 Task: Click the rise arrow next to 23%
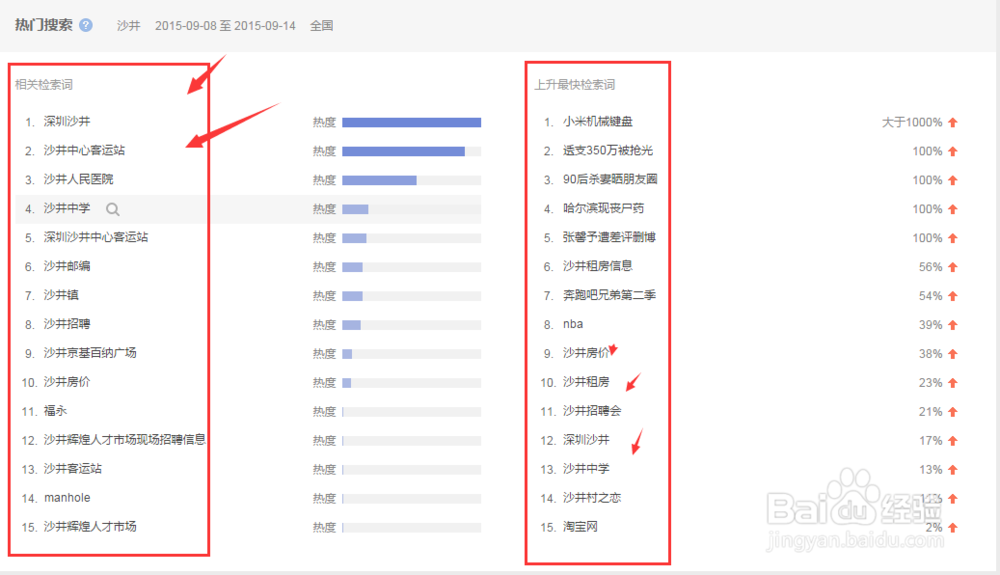(953, 383)
